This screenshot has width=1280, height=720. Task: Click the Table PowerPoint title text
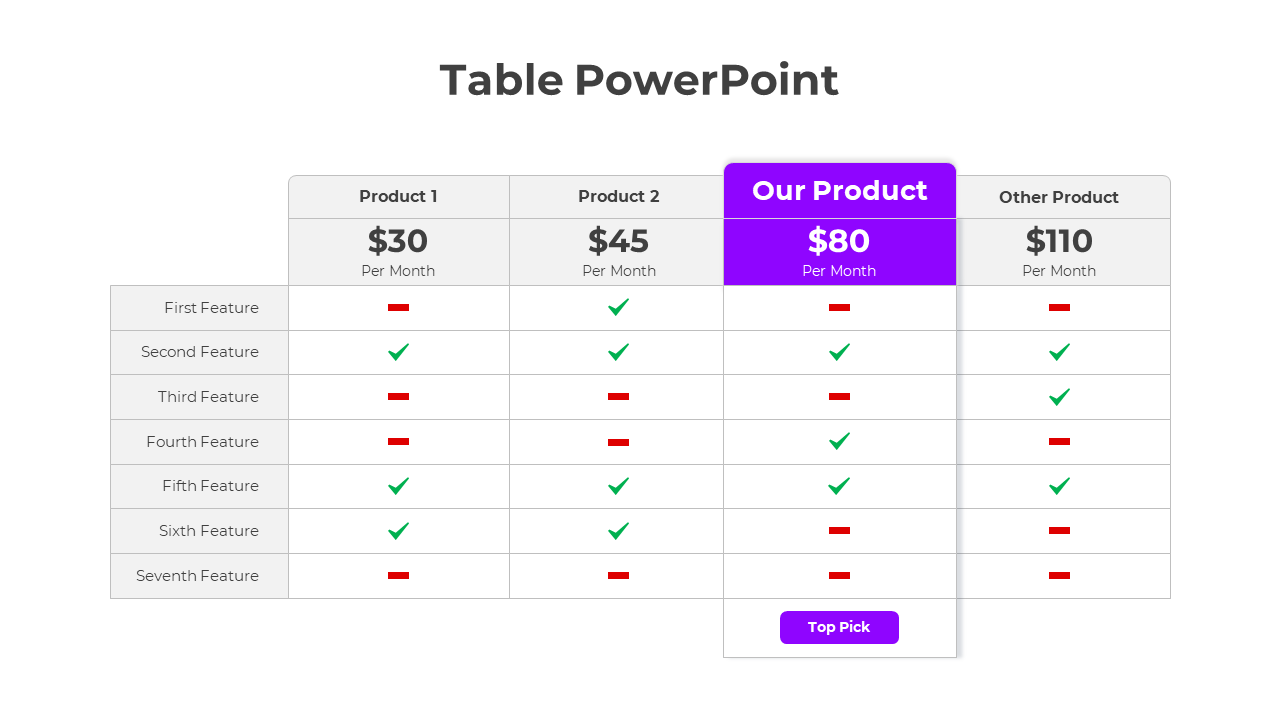click(639, 80)
